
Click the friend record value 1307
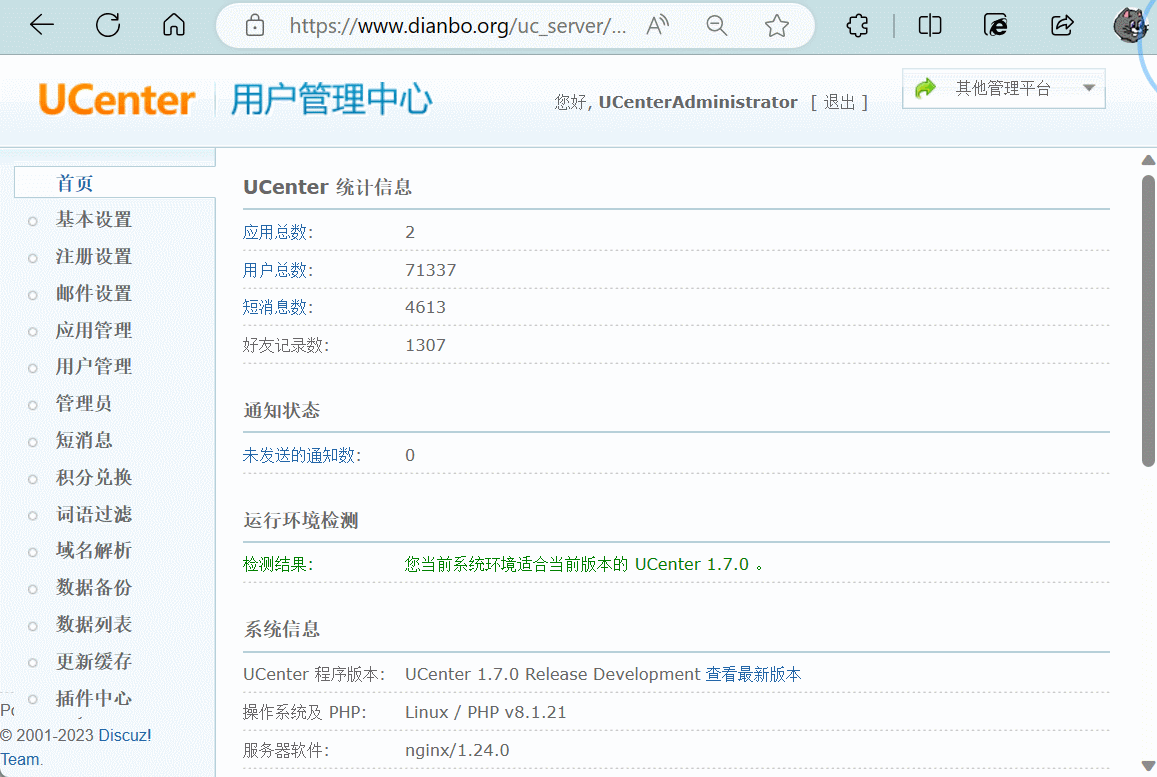tap(426, 345)
